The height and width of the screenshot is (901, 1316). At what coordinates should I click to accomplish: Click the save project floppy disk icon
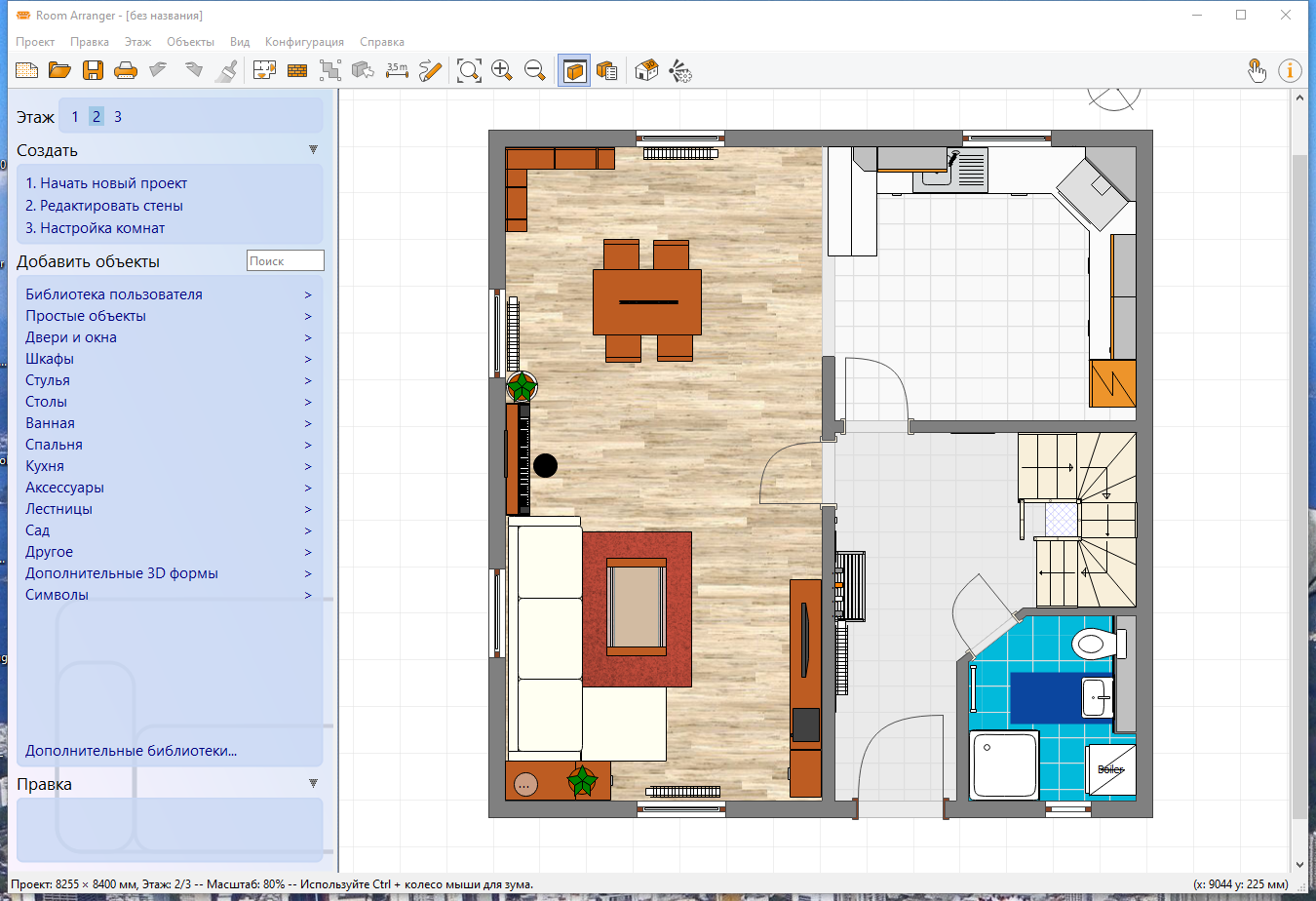[x=93, y=70]
